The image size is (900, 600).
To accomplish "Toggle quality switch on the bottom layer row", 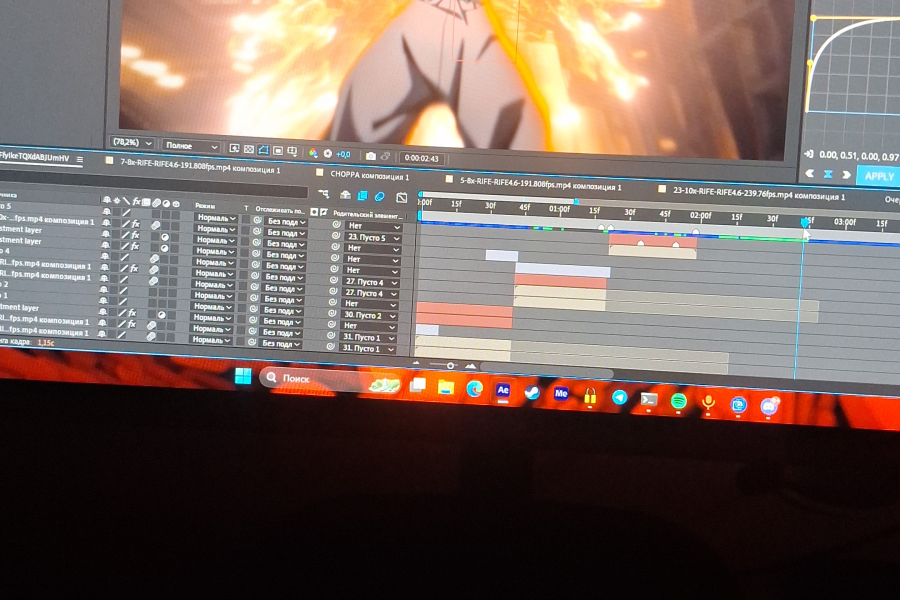I will point(122,334).
